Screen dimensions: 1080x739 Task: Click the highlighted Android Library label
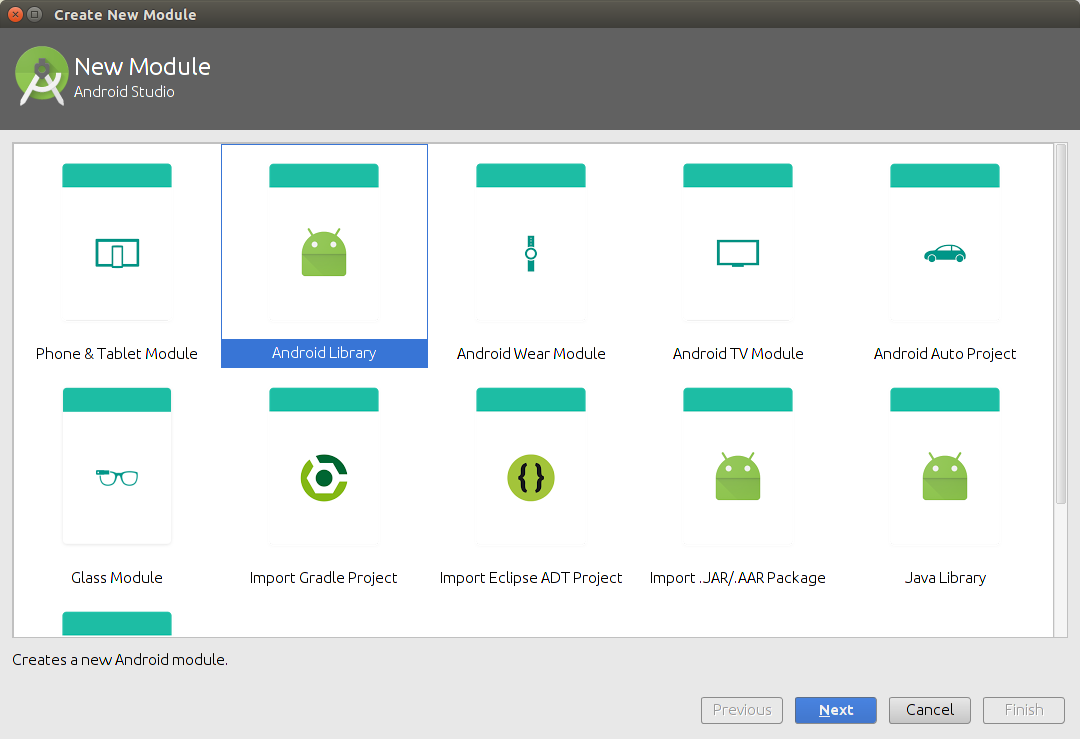tap(324, 353)
